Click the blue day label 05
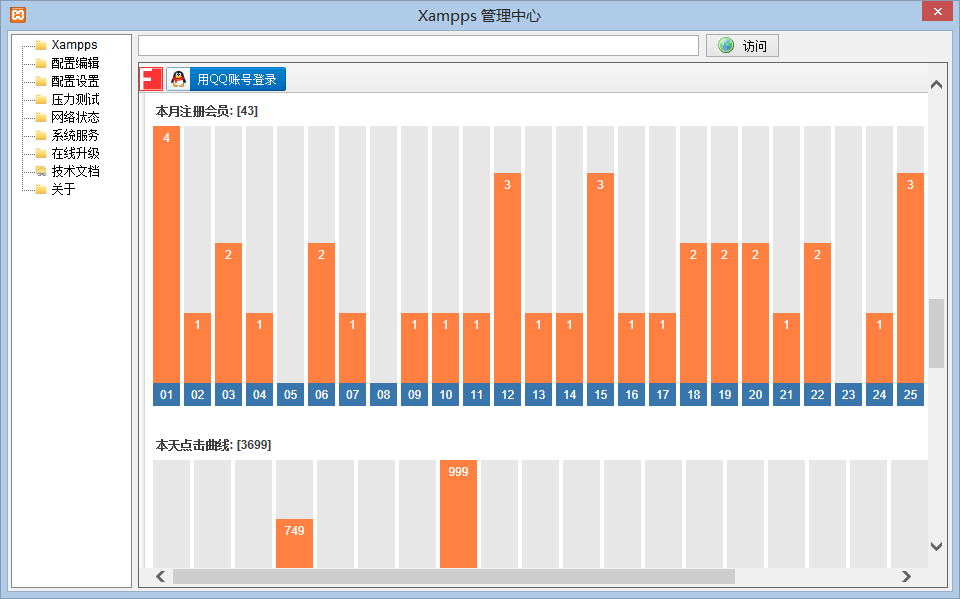Viewport: 960px width, 599px height. pyautogui.click(x=290, y=394)
